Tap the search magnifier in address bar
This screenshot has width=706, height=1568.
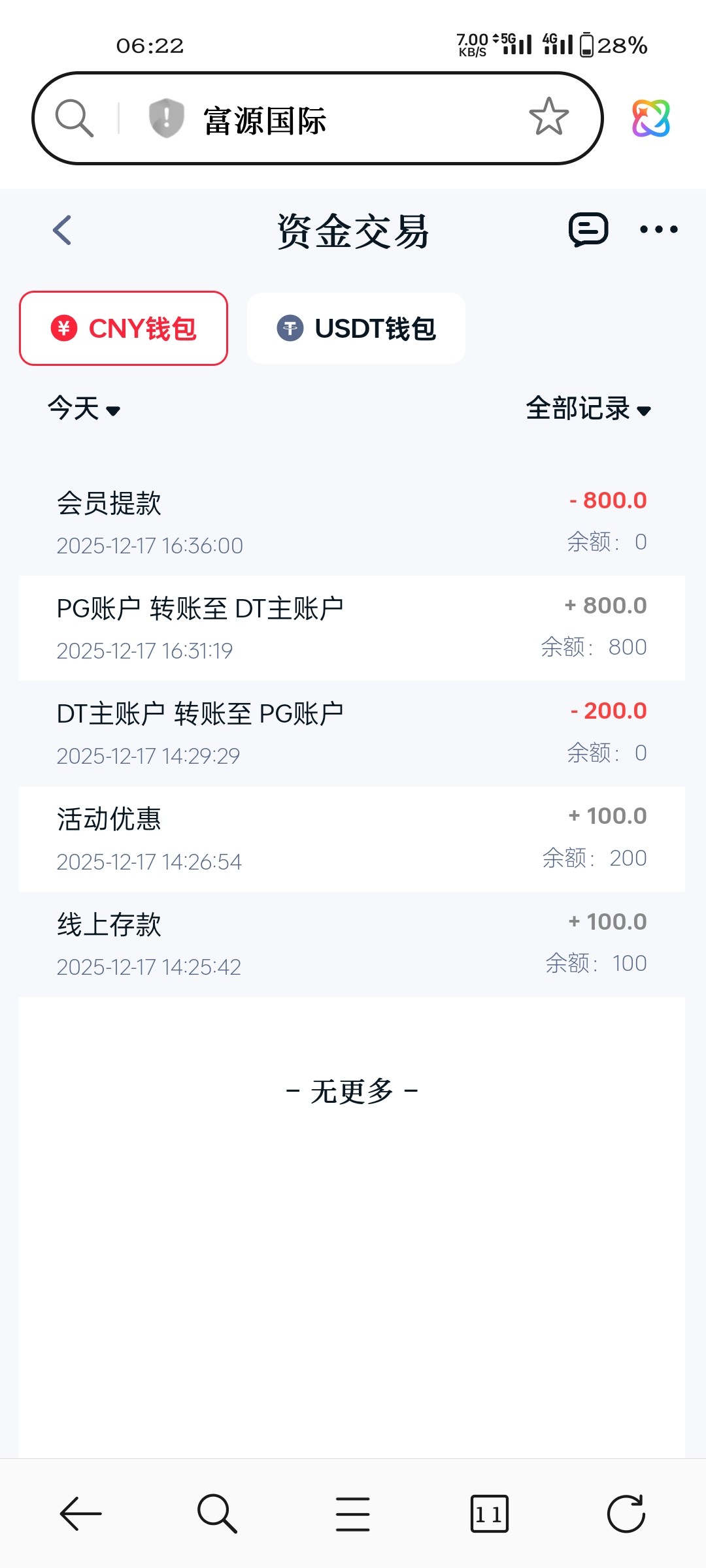click(x=75, y=118)
